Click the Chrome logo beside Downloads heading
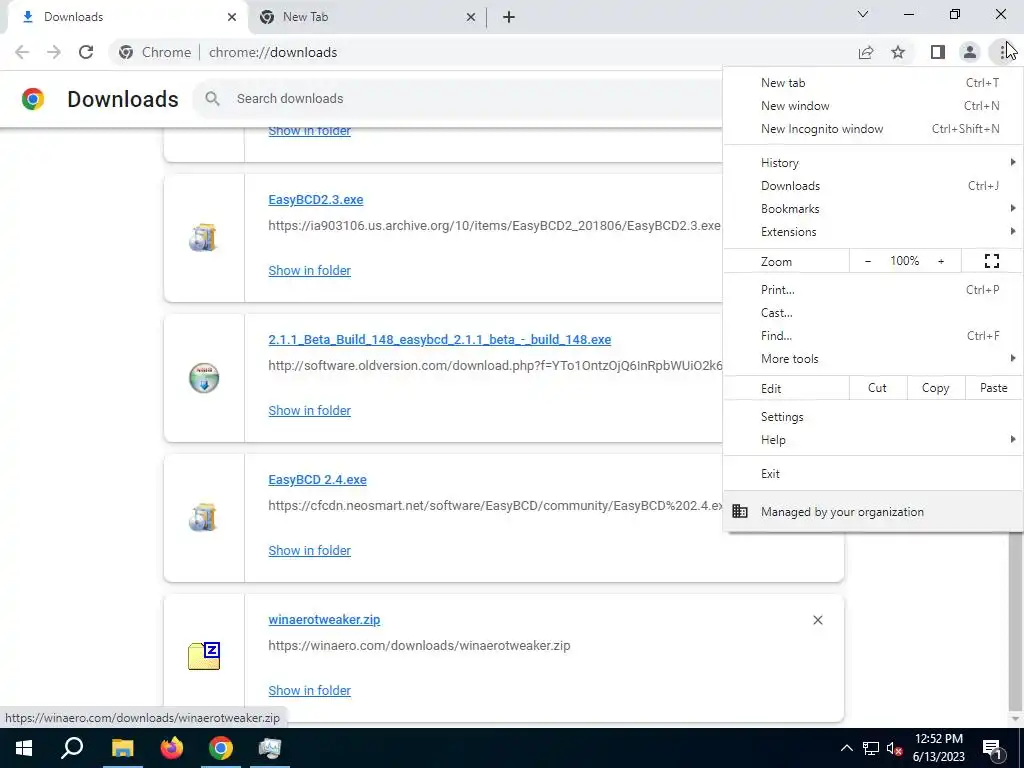This screenshot has width=1024, height=768. tap(33, 99)
